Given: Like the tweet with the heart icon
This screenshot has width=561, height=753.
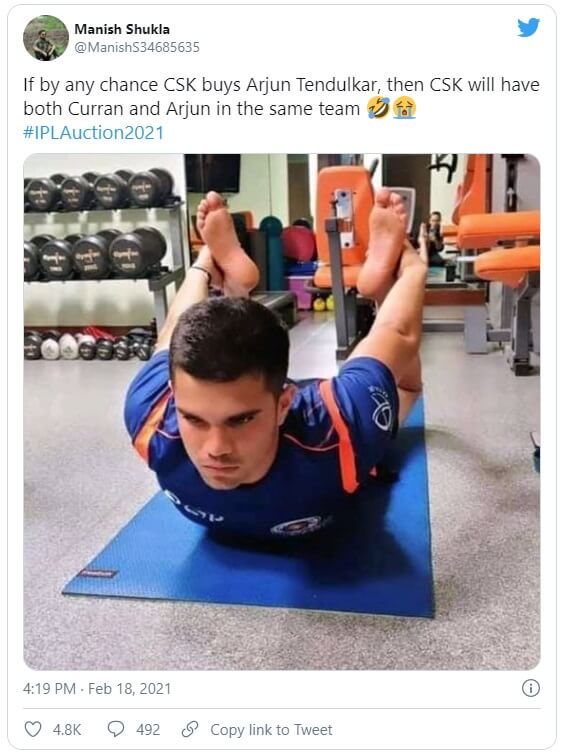Looking at the screenshot, I should tap(33, 729).
